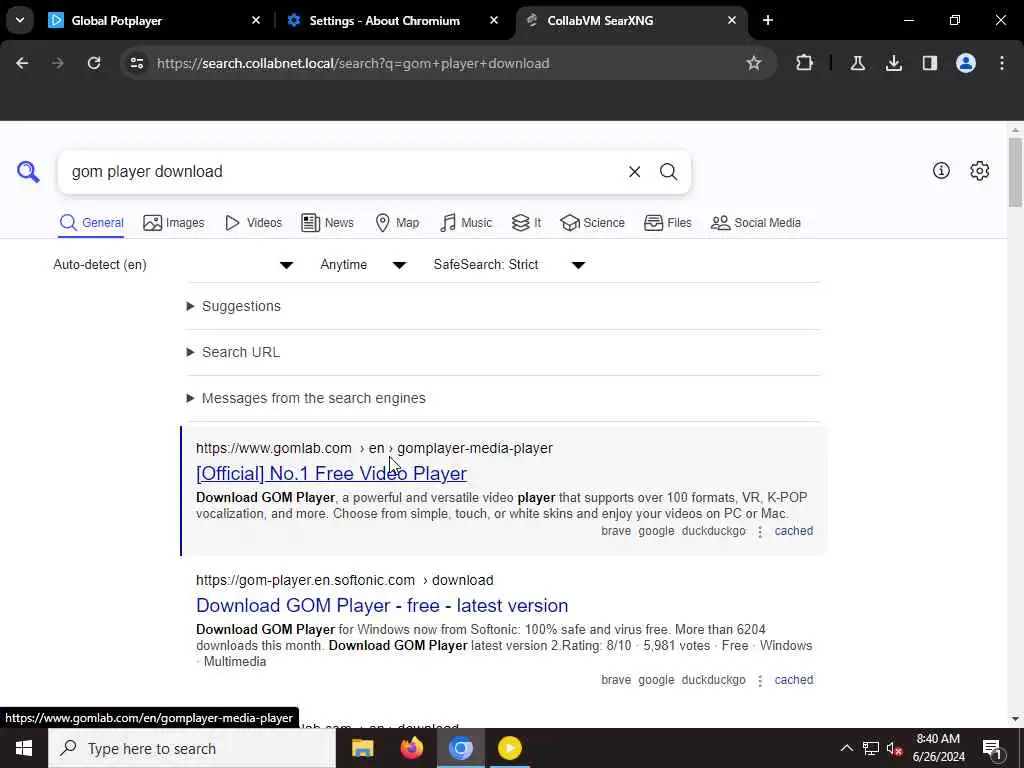Switch to Images search category

[174, 223]
